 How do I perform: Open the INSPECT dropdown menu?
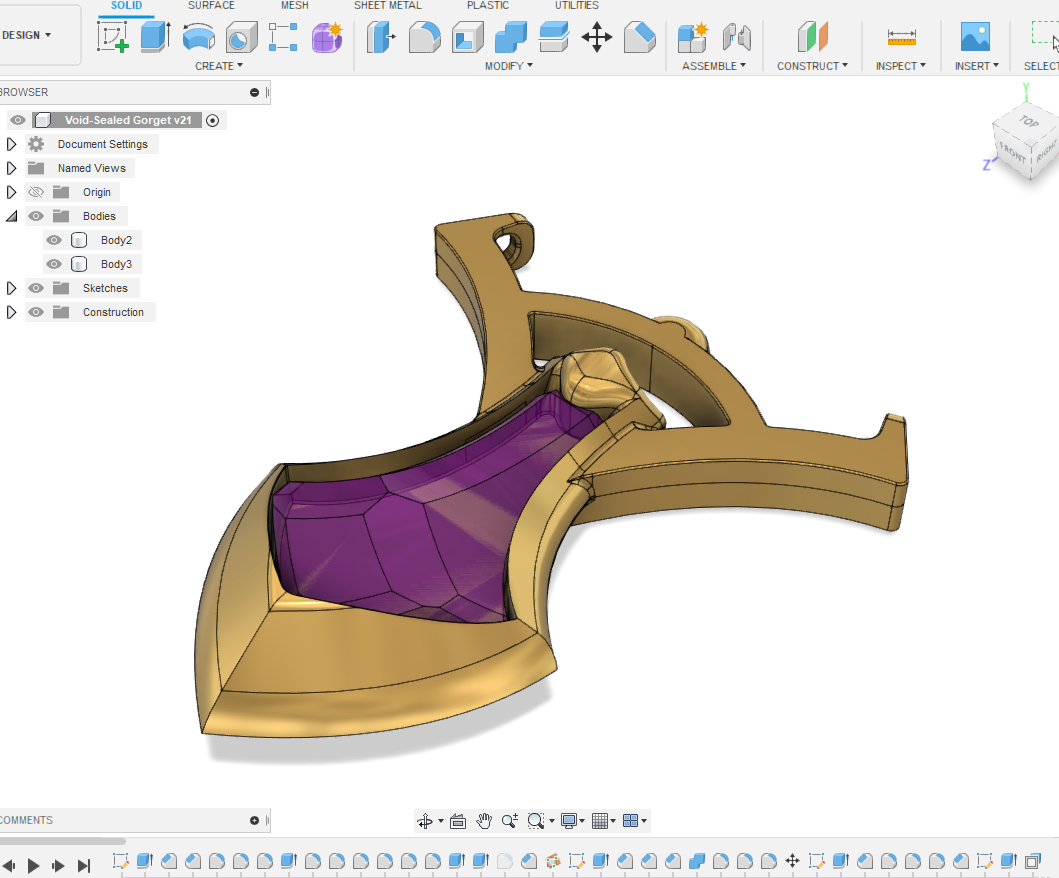pyautogui.click(x=901, y=66)
